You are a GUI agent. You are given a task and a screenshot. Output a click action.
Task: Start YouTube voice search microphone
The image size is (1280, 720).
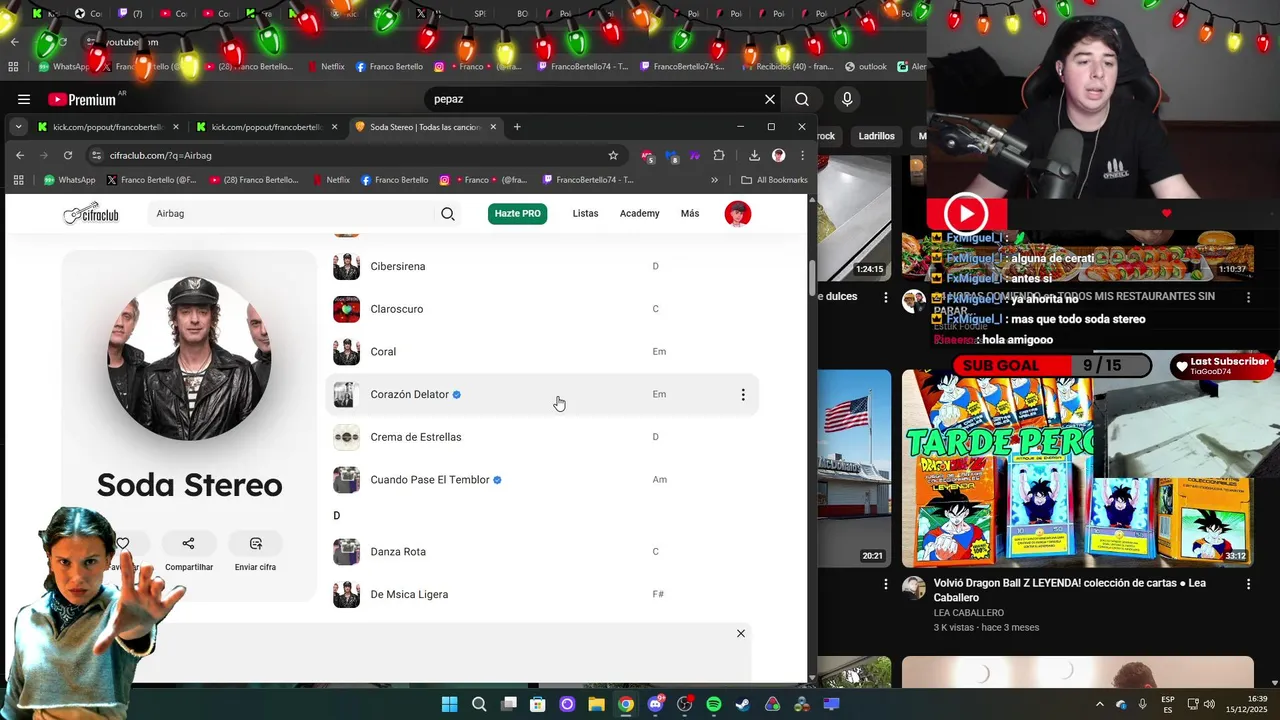pos(847,99)
